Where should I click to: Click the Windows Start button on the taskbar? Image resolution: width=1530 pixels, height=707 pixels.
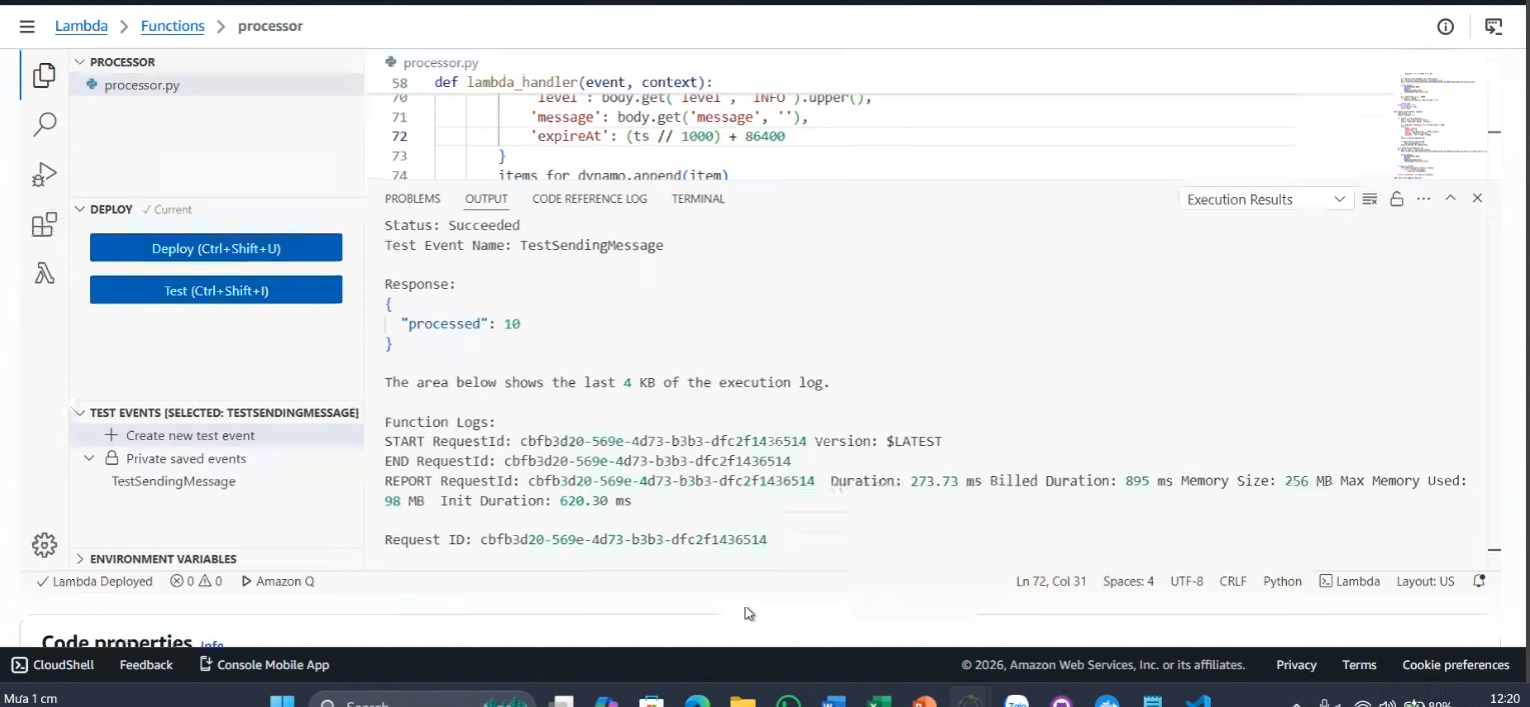[x=283, y=703]
